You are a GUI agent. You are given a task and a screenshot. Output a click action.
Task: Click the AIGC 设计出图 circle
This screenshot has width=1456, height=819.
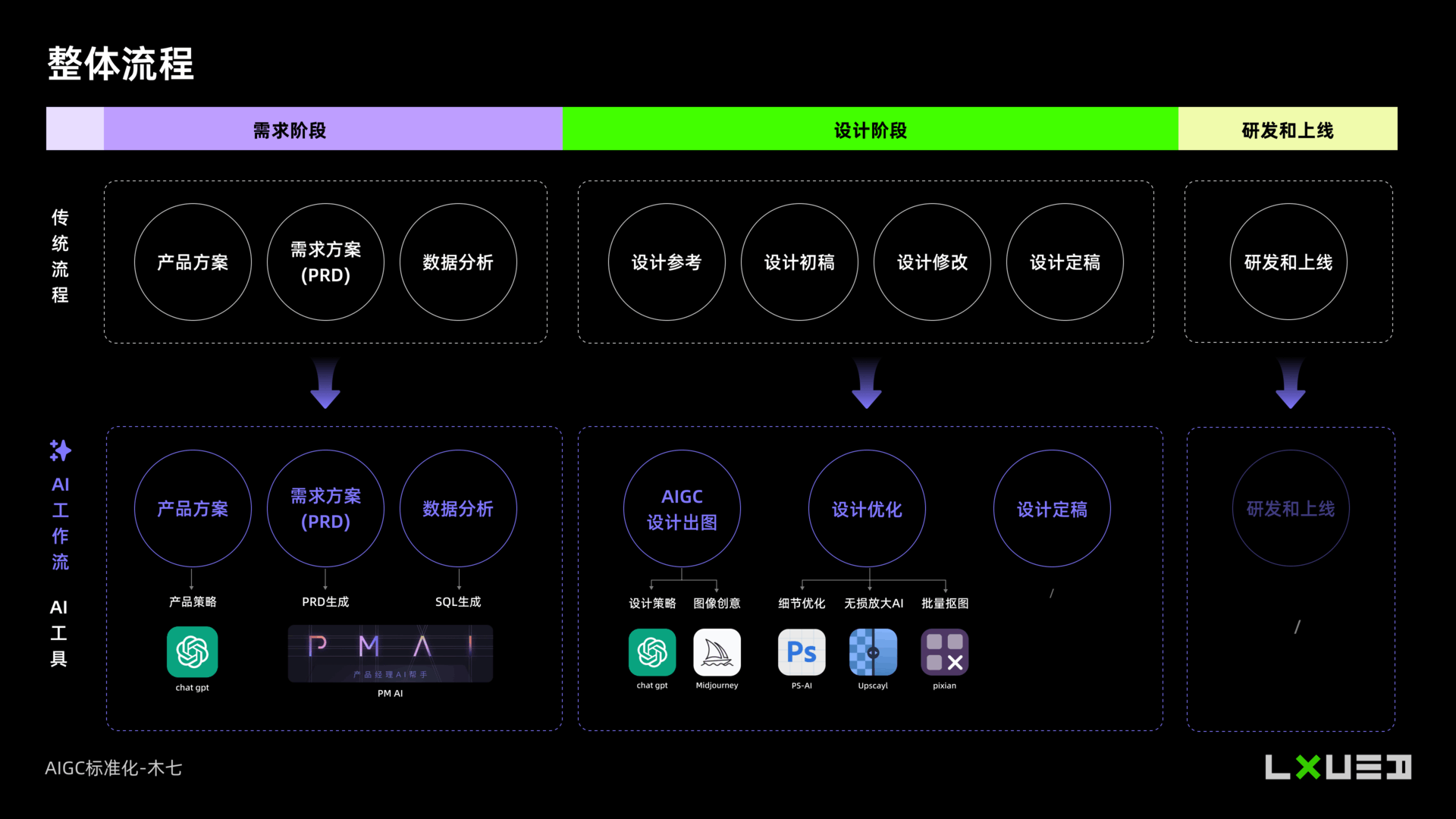pos(682,509)
